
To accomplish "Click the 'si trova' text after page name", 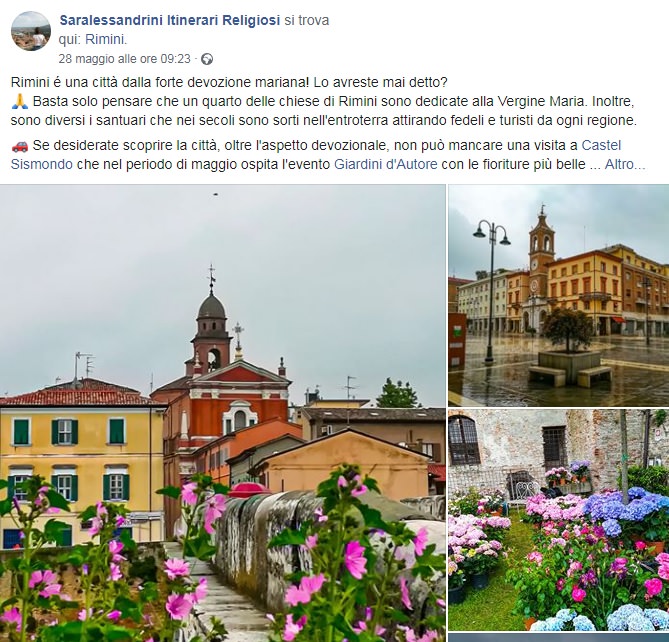I will [x=306, y=20].
